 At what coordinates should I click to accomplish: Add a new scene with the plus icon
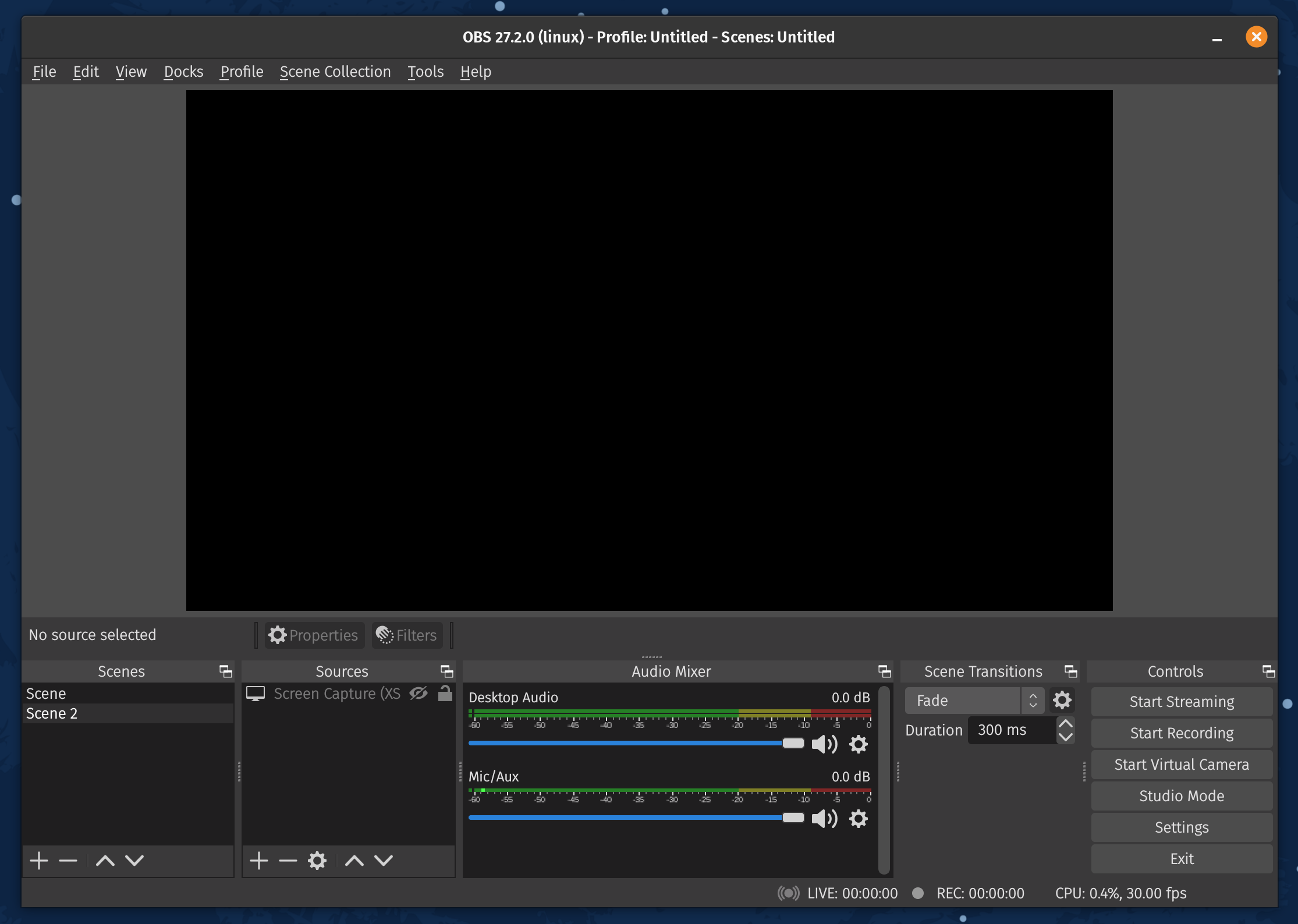(x=38, y=861)
